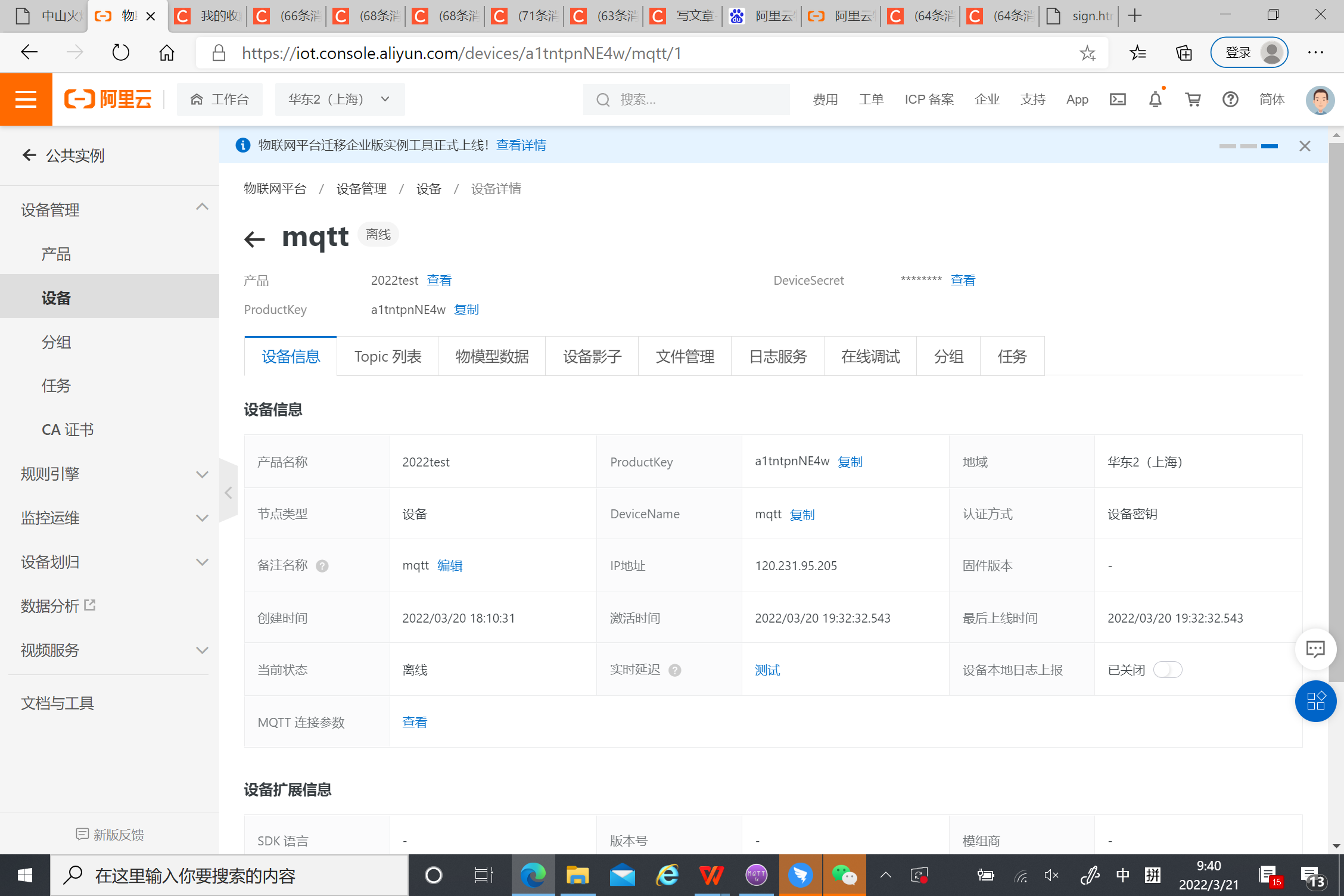Click 新版反馈 at sidebar bottom
The height and width of the screenshot is (896, 1344).
click(x=110, y=835)
